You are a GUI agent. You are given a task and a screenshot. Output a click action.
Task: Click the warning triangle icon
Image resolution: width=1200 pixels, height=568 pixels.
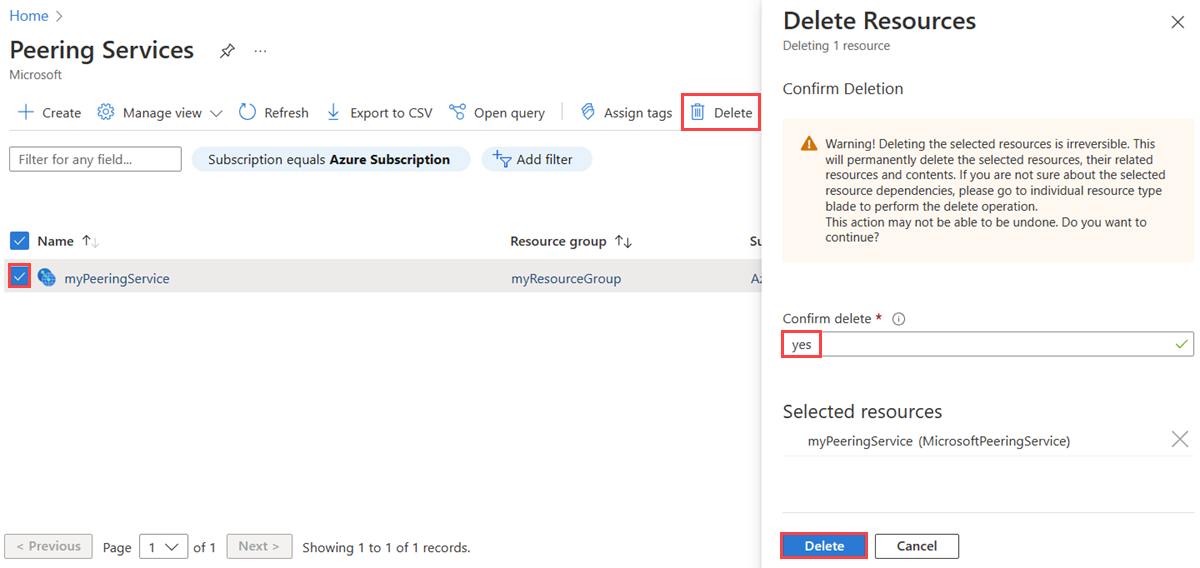tap(809, 145)
